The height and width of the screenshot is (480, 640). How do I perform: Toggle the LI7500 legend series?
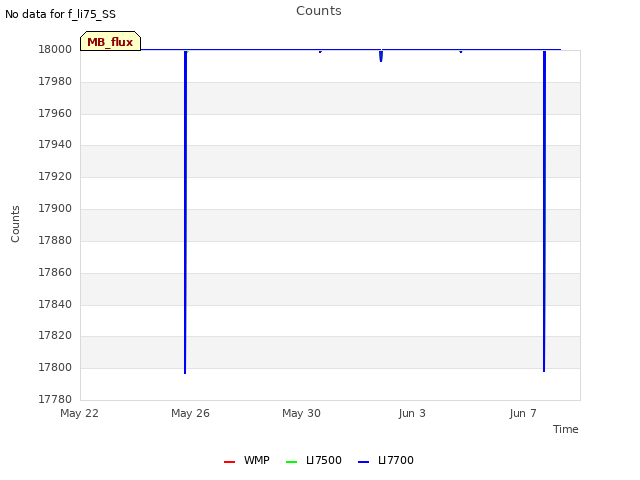click(x=313, y=460)
